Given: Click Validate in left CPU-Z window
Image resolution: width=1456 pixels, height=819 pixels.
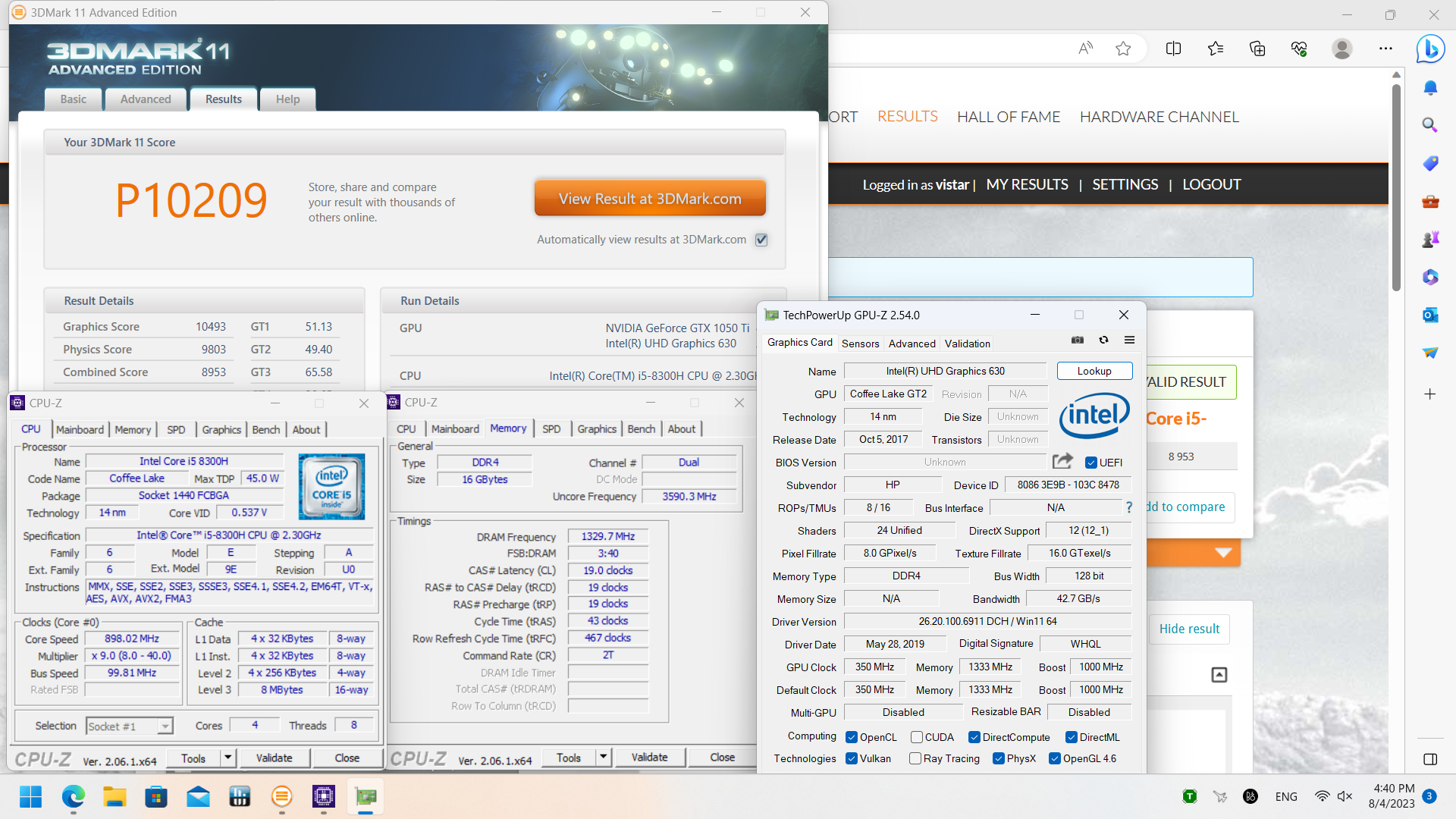Looking at the screenshot, I should 274,758.
